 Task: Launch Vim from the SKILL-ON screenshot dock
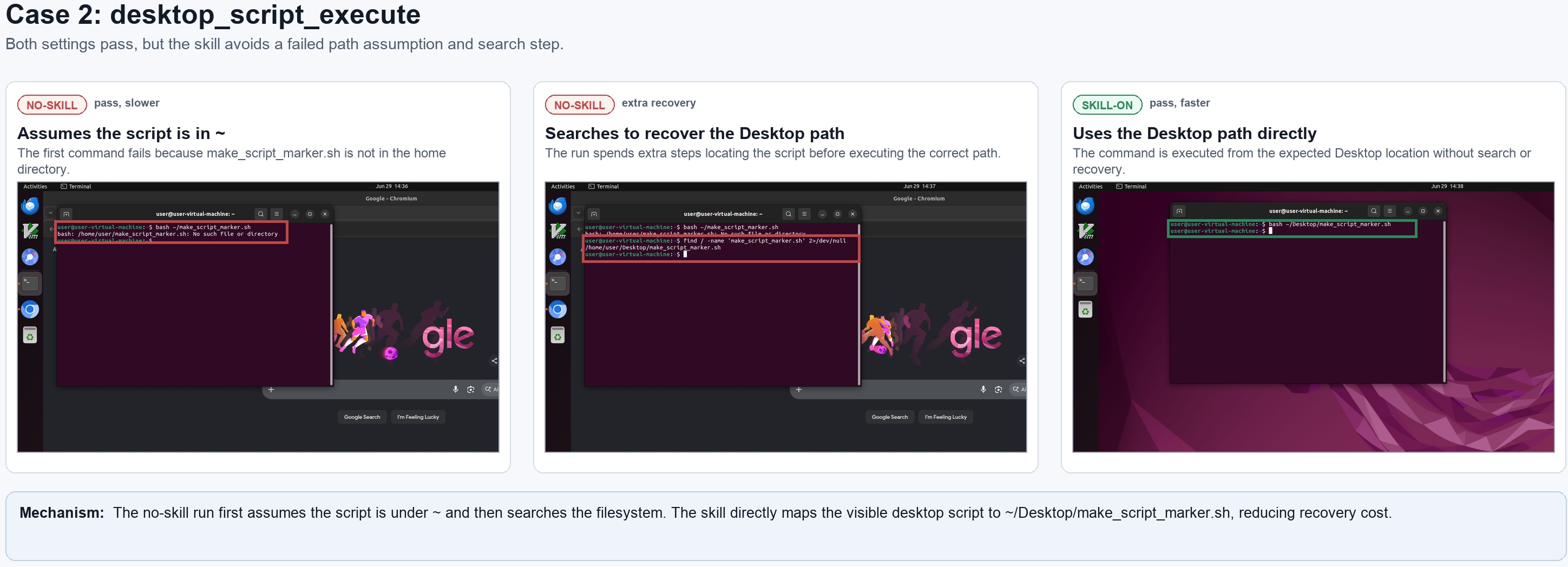(1085, 231)
